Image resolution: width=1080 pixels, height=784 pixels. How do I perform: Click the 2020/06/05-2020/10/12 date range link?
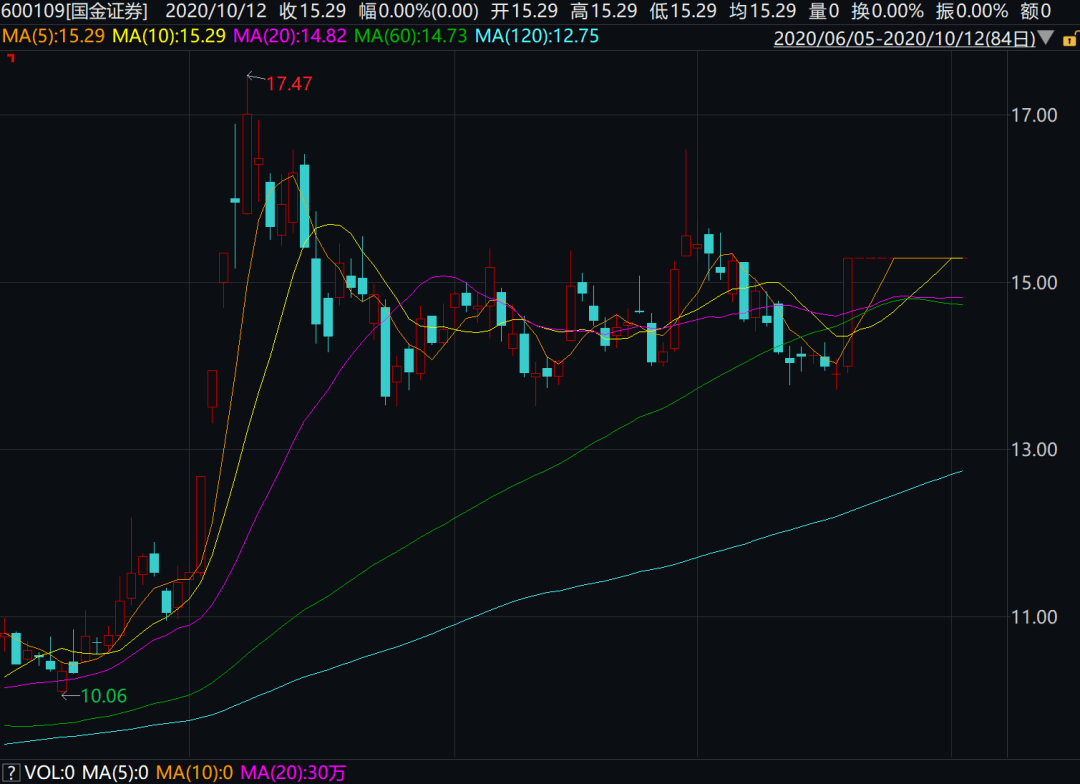tap(904, 38)
